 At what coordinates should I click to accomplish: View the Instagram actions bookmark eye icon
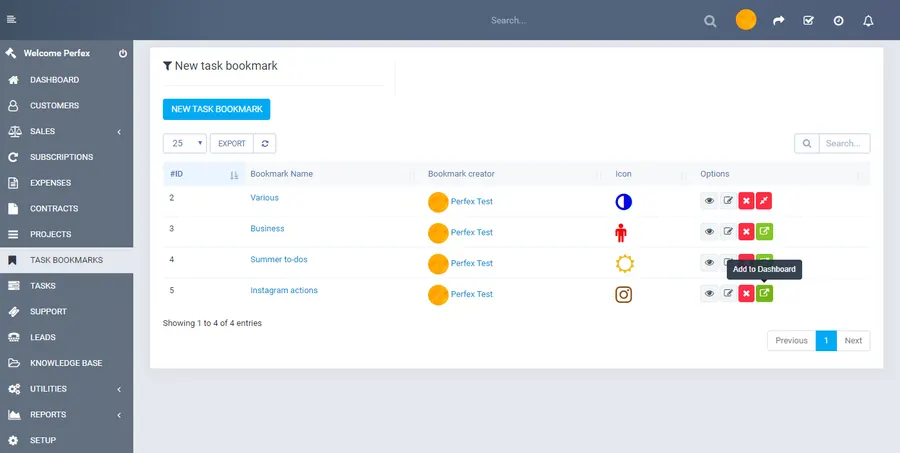click(709, 294)
